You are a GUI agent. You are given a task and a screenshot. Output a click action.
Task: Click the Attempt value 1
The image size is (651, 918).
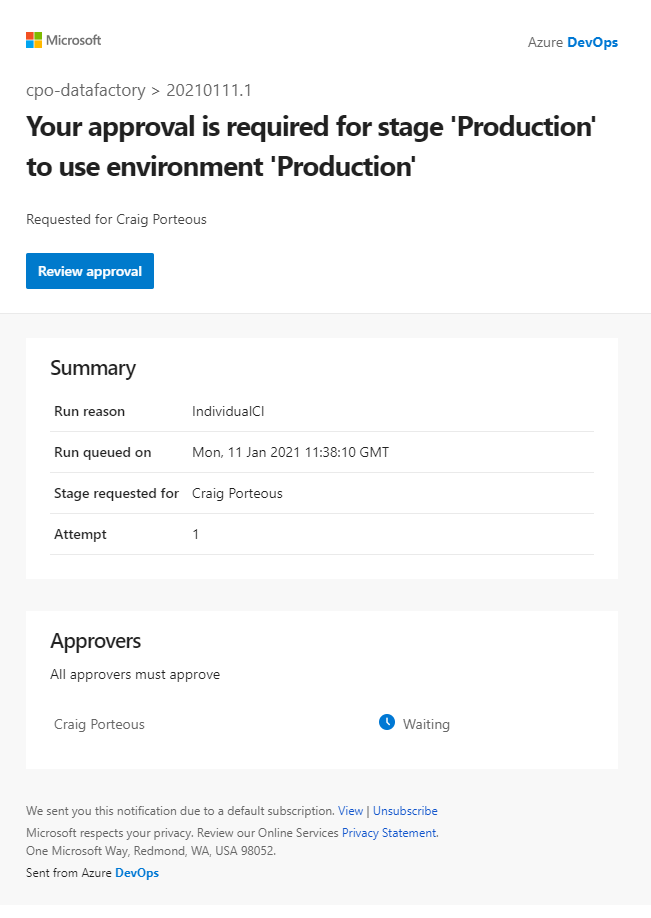(196, 534)
